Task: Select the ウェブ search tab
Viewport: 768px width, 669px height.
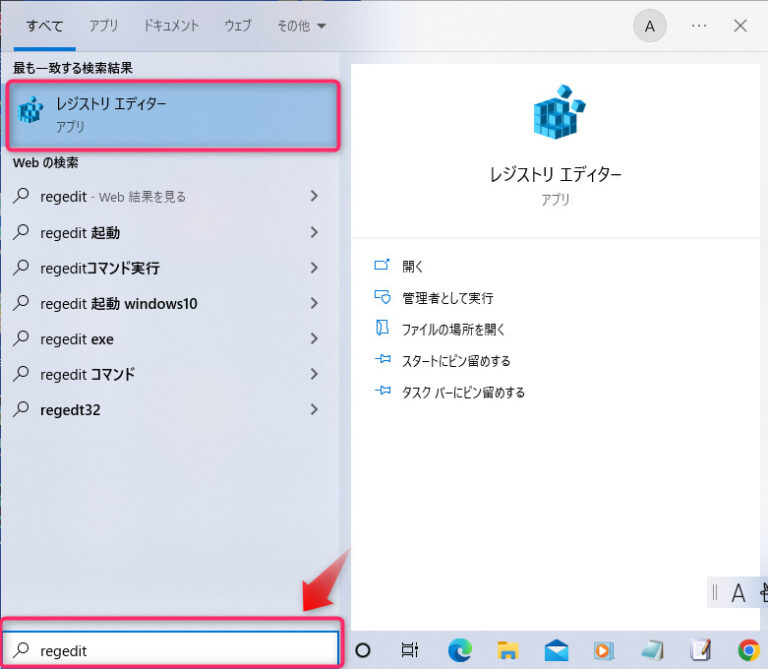Action: point(238,26)
